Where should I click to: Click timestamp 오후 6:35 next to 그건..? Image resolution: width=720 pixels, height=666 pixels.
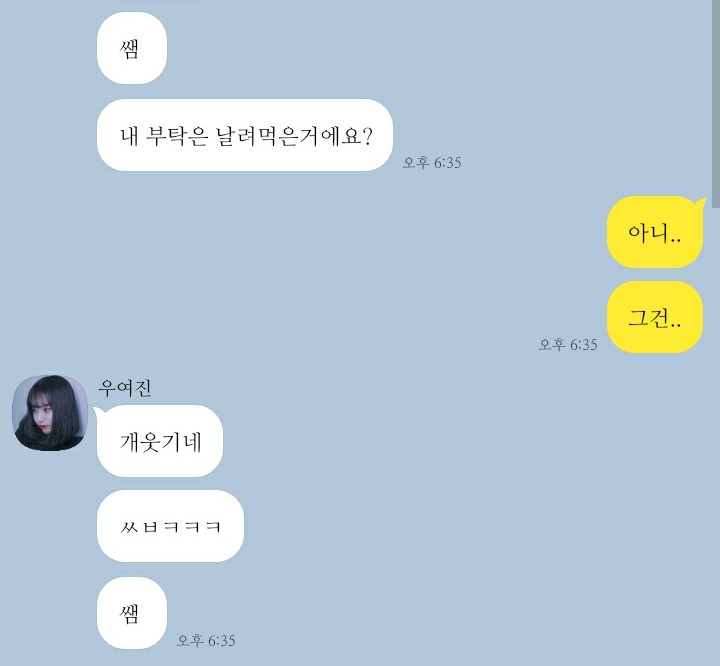(568, 344)
